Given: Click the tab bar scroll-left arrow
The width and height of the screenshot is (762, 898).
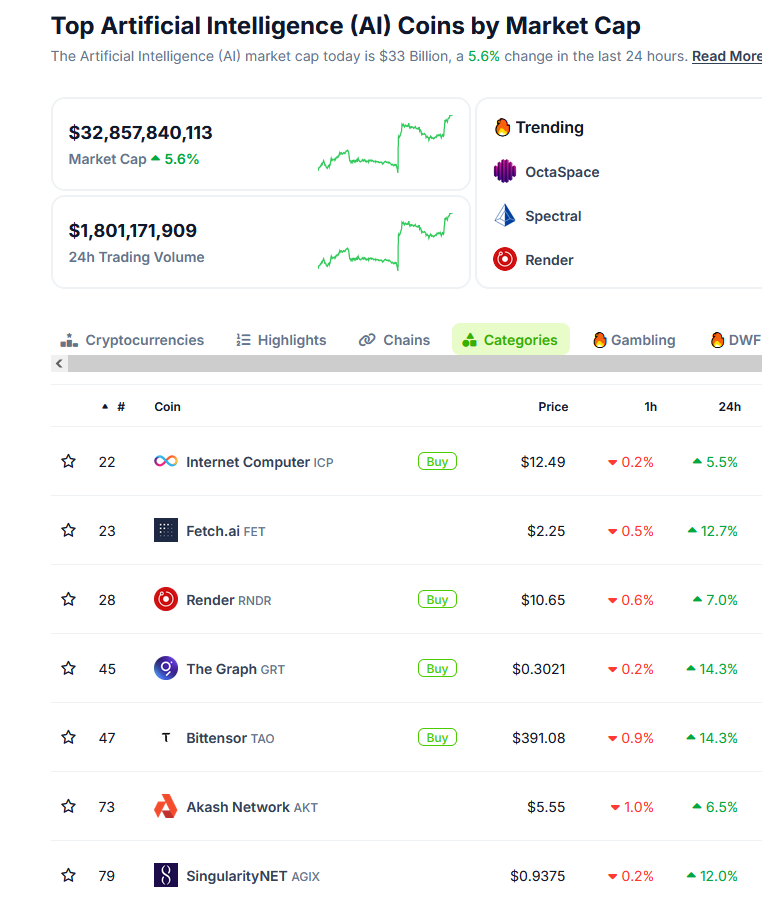Looking at the screenshot, I should coord(59,363).
